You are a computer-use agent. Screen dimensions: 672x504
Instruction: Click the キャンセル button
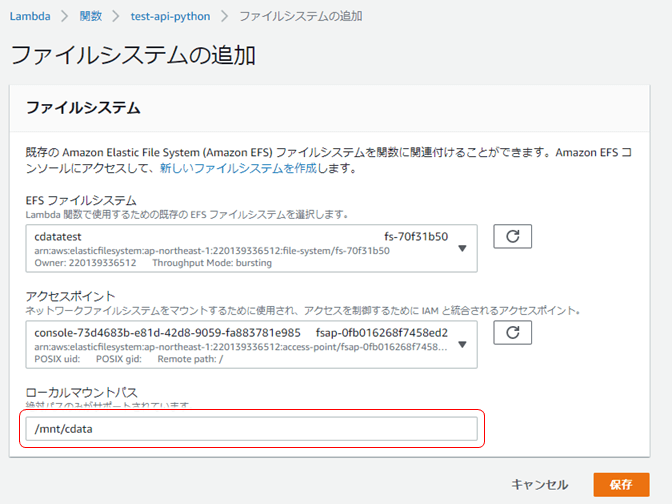(540, 485)
